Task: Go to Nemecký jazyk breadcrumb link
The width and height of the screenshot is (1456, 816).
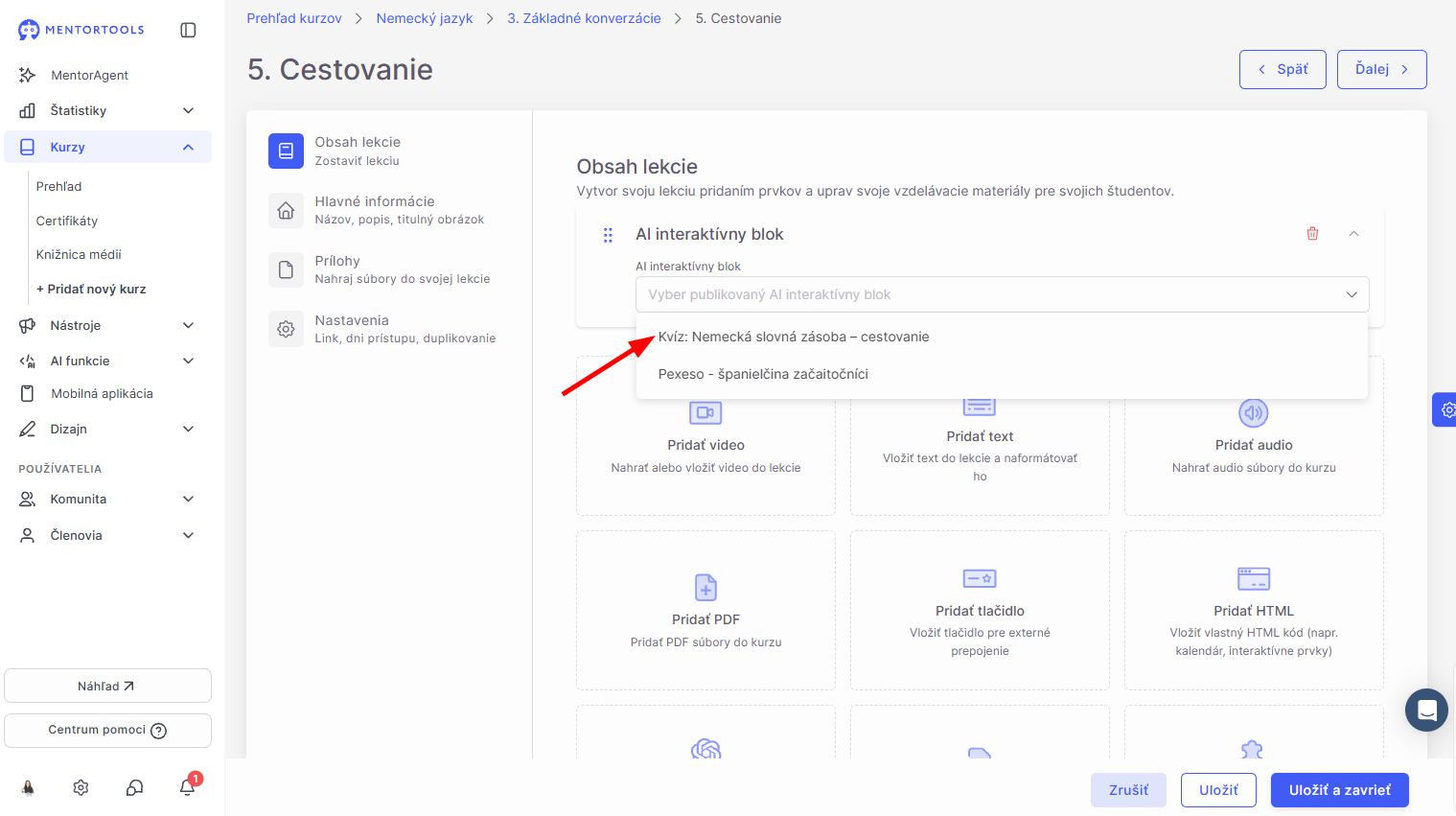Action: coord(425,18)
